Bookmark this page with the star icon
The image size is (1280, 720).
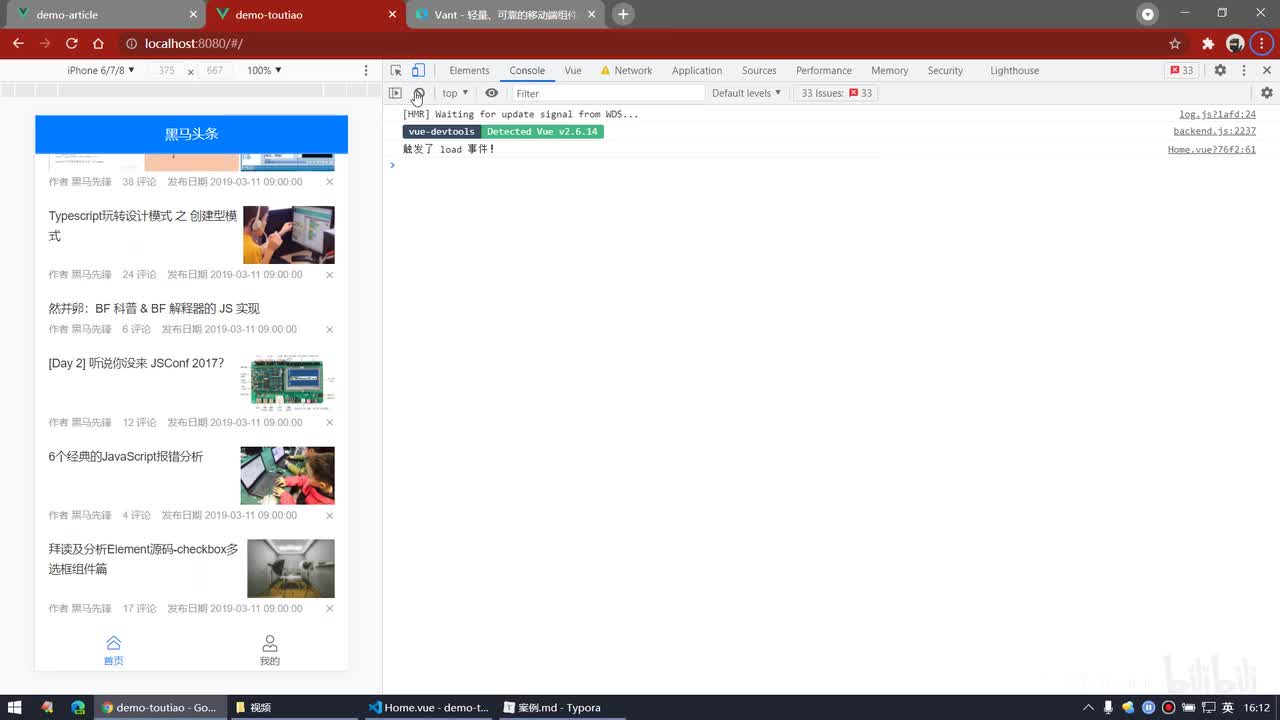(1175, 43)
